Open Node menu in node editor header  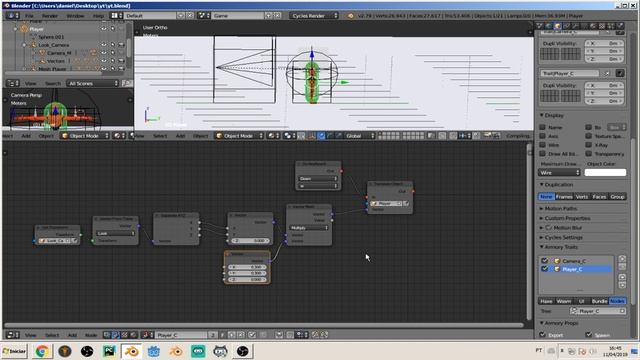(91, 335)
